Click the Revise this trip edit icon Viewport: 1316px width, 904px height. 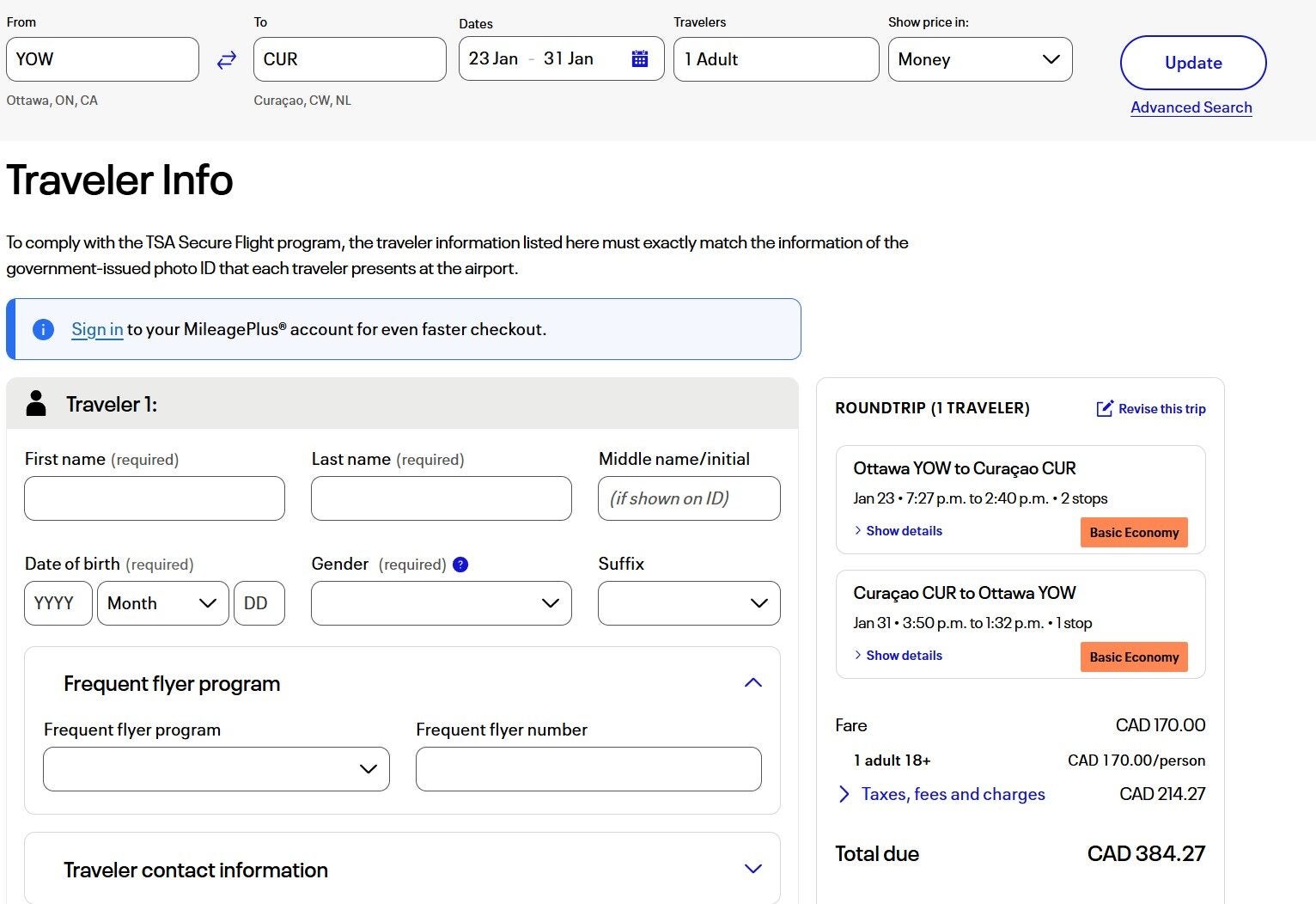pyautogui.click(x=1105, y=409)
